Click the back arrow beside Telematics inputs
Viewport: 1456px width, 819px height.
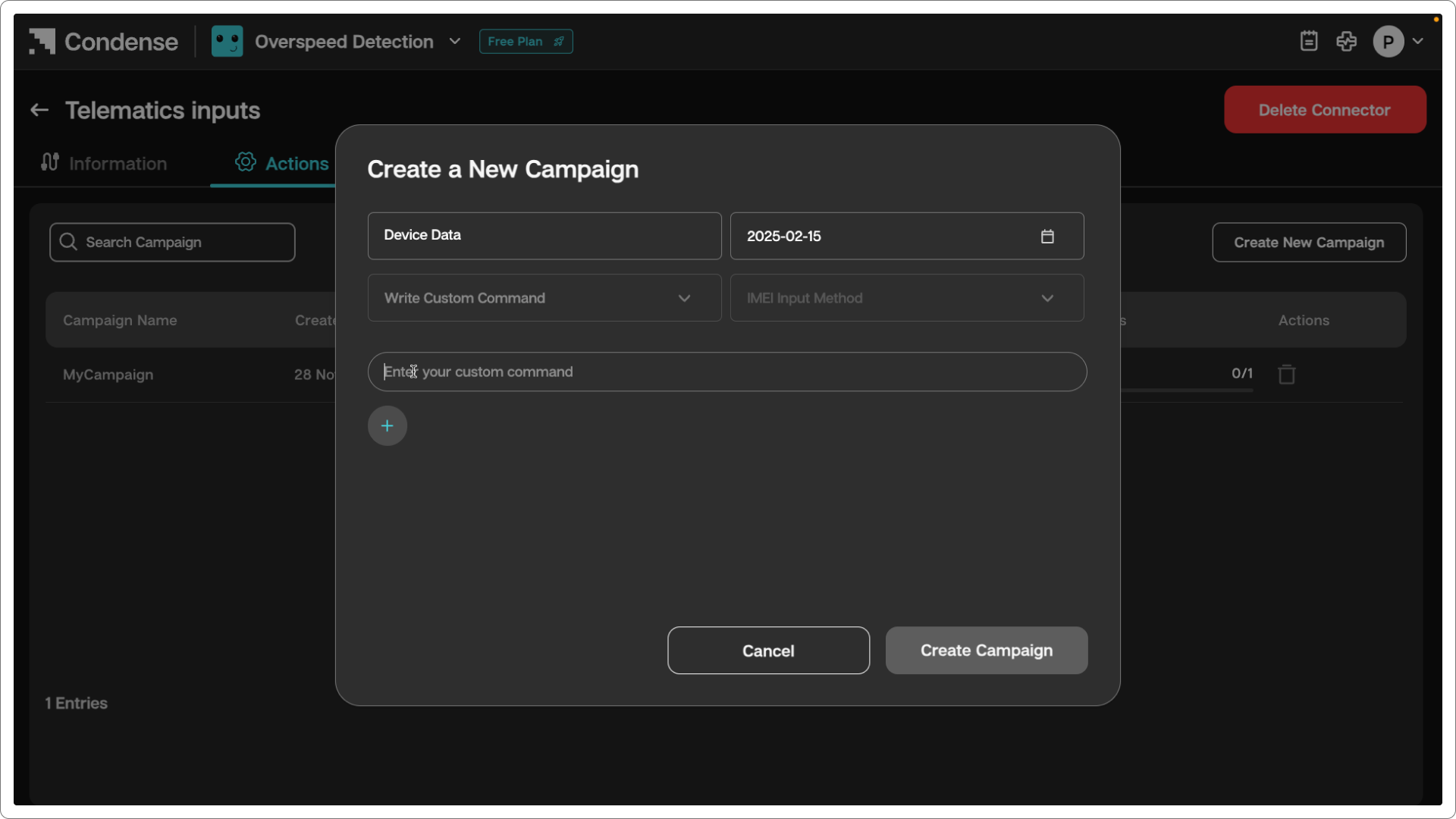tap(39, 111)
